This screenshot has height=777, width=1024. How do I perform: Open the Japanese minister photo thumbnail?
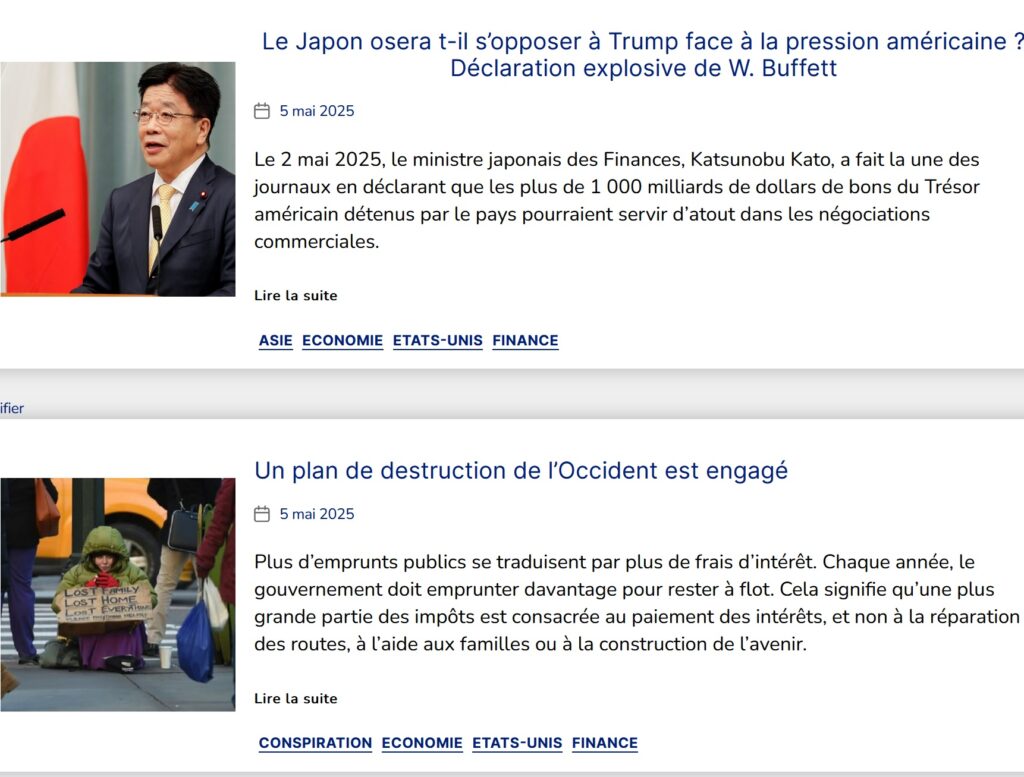[118, 179]
